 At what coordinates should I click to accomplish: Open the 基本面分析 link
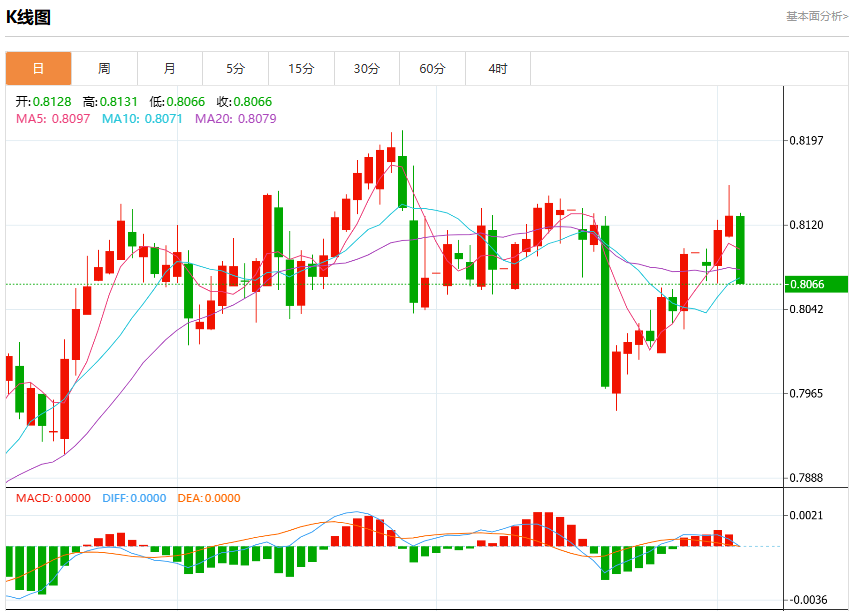[x=817, y=16]
